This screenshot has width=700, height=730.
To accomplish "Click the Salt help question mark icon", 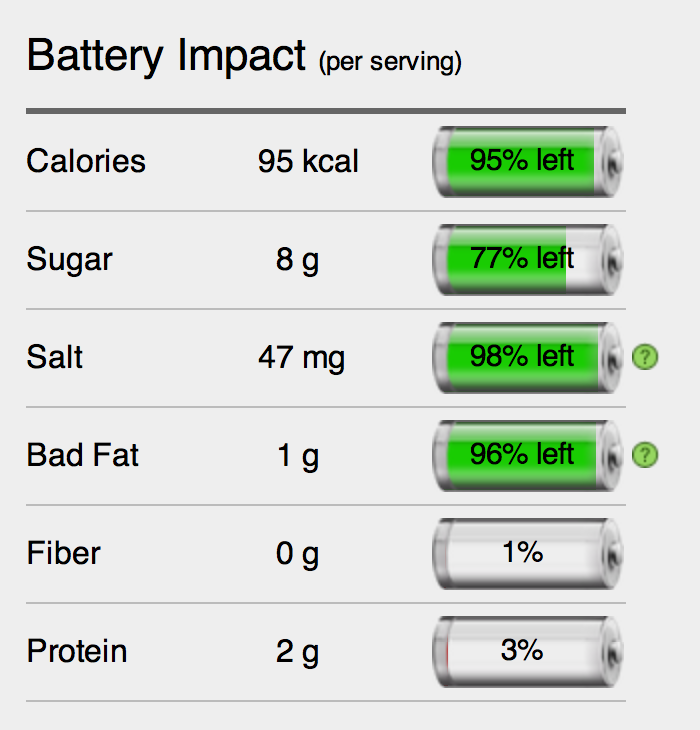I will click(645, 357).
